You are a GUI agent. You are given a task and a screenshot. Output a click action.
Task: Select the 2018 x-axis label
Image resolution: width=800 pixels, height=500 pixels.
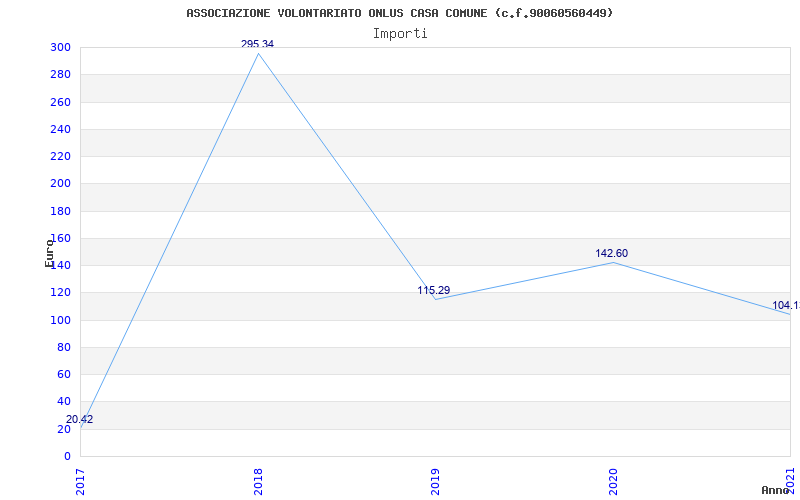tap(258, 482)
